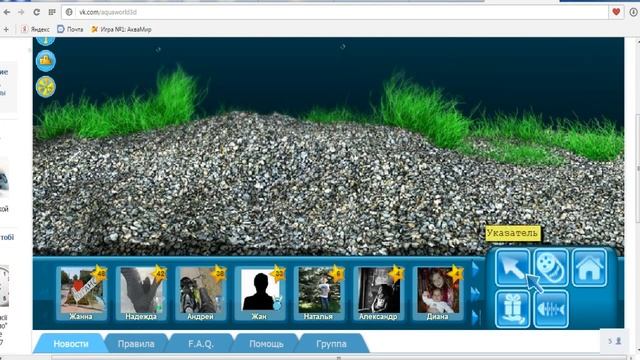Visit friend Жанна's aquarium

tap(81, 293)
